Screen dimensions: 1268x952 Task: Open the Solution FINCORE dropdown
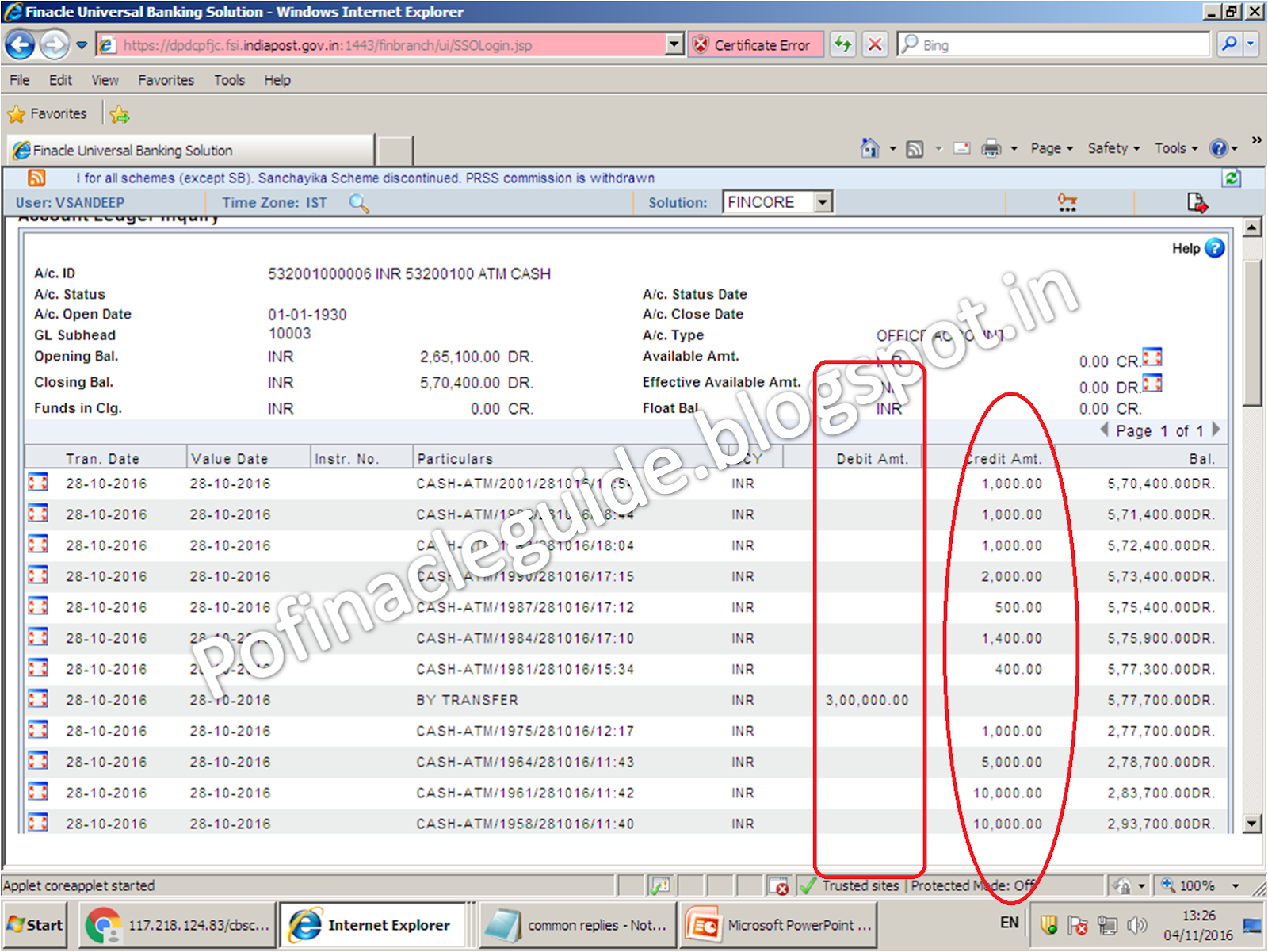821,201
